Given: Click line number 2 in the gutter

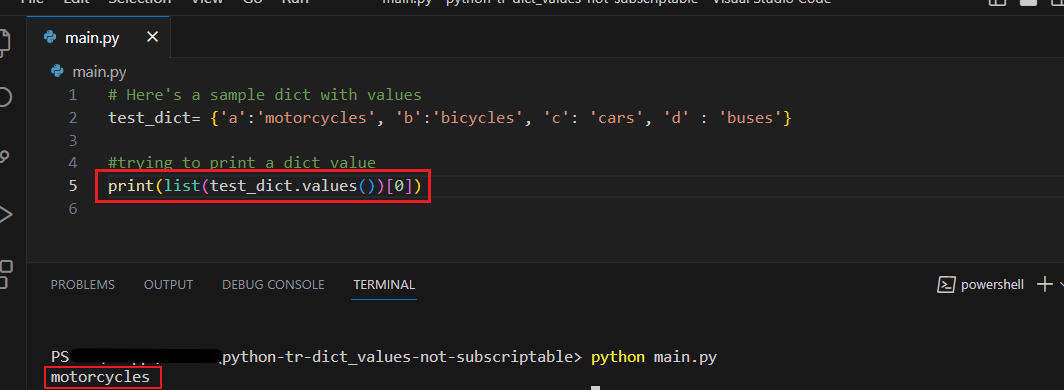Looking at the screenshot, I should click(73, 118).
